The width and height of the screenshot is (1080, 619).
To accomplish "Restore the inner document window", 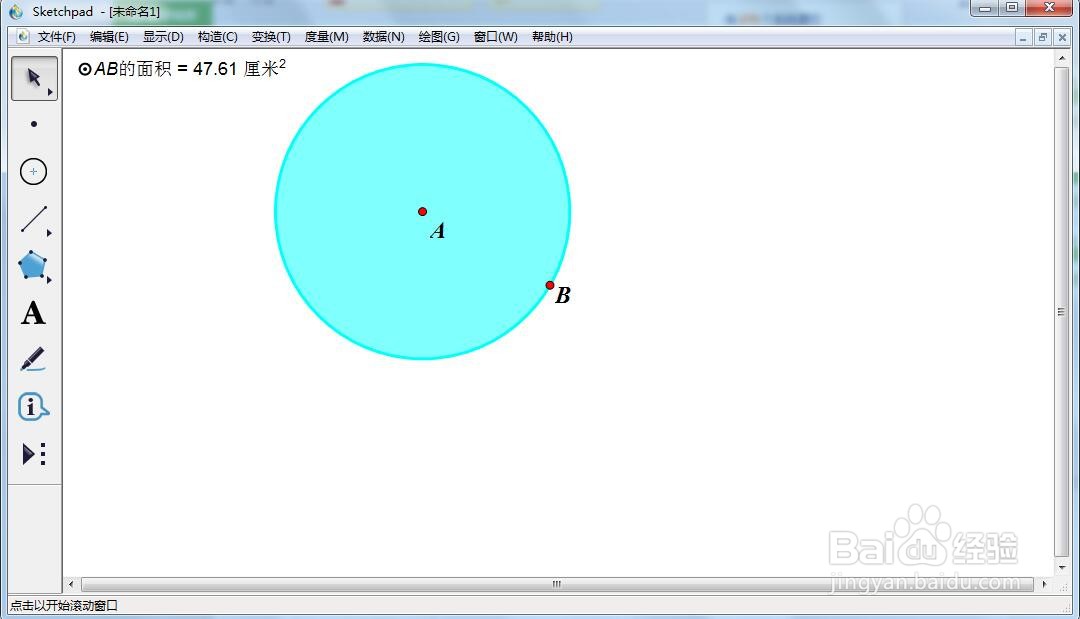I will coord(1042,37).
